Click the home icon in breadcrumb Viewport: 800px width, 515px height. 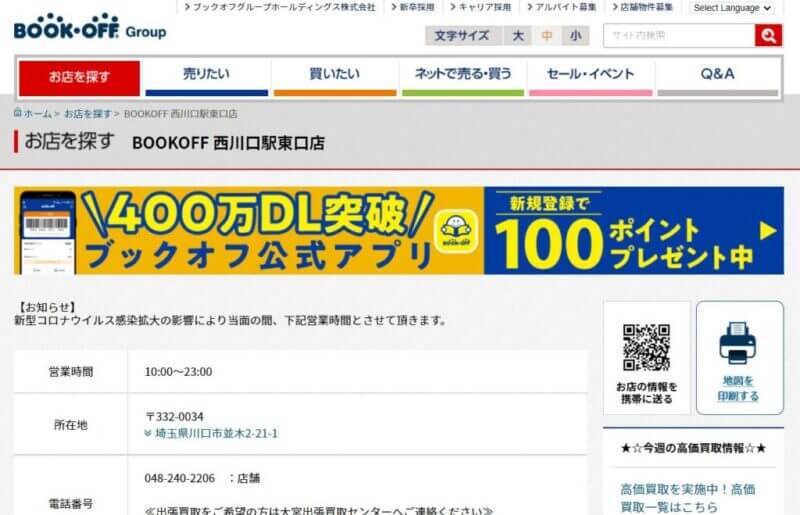tap(18, 113)
